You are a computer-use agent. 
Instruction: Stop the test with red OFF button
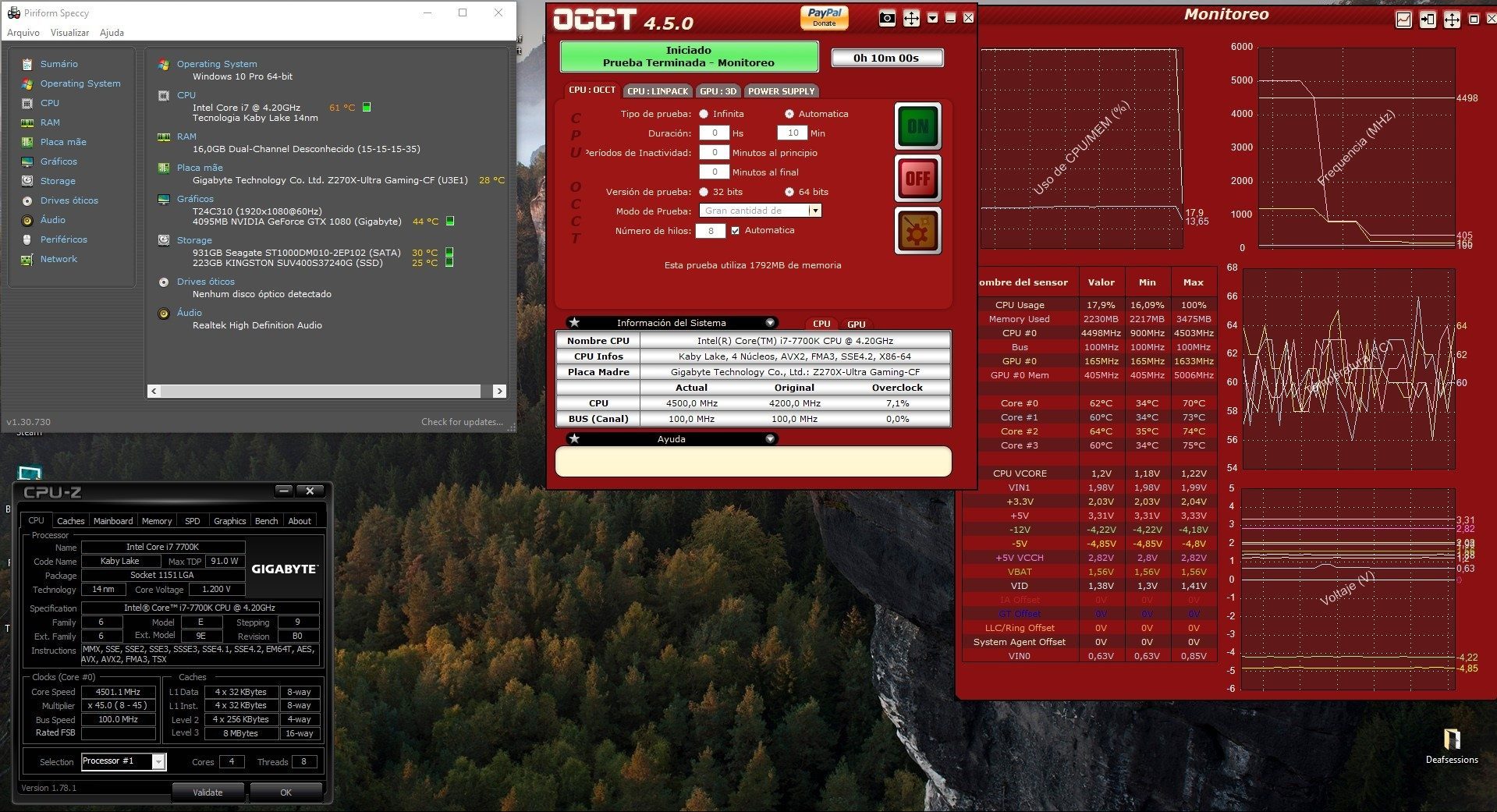pyautogui.click(x=917, y=178)
